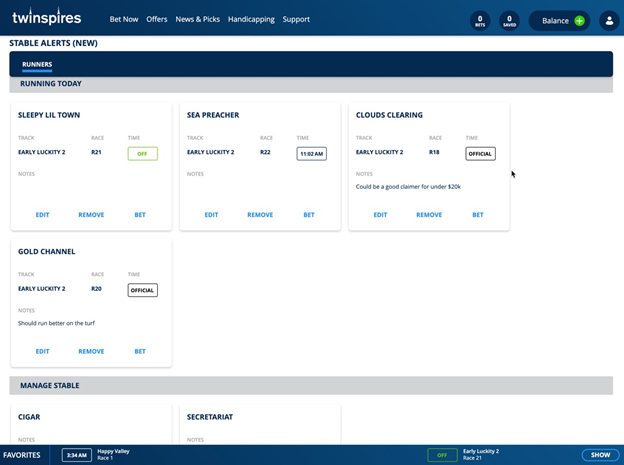Bet on Gold Channel
624x465 pixels.
(x=140, y=351)
